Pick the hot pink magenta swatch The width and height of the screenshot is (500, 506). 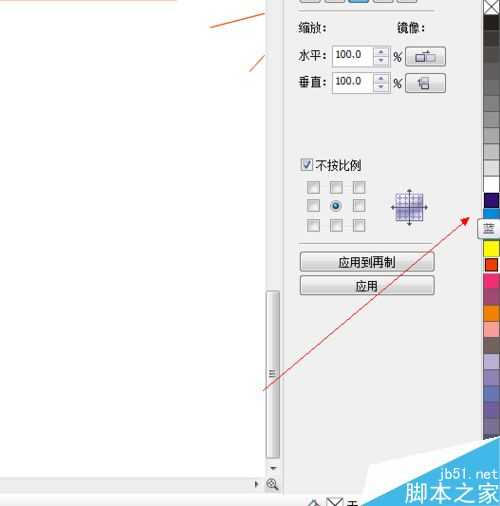[491, 281]
